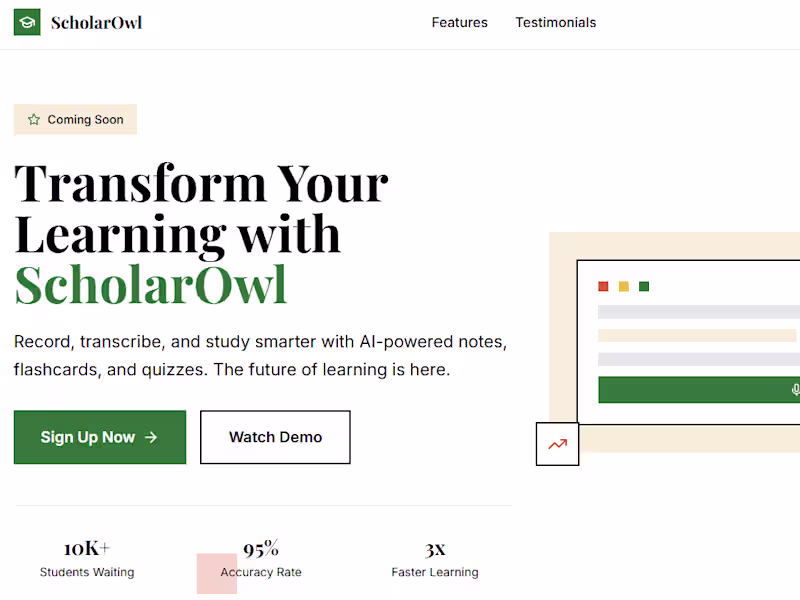Click the yellow dot in mockup window
Image resolution: width=800 pixels, height=600 pixels.
tap(624, 287)
